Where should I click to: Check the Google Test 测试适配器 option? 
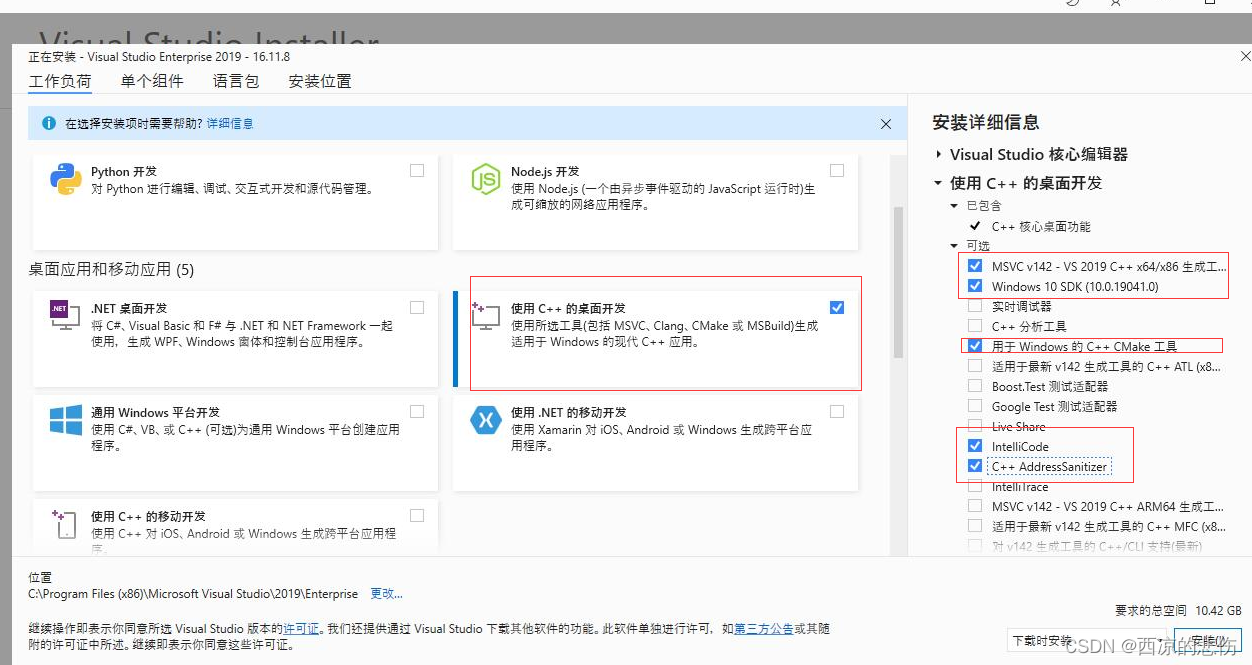click(x=975, y=406)
